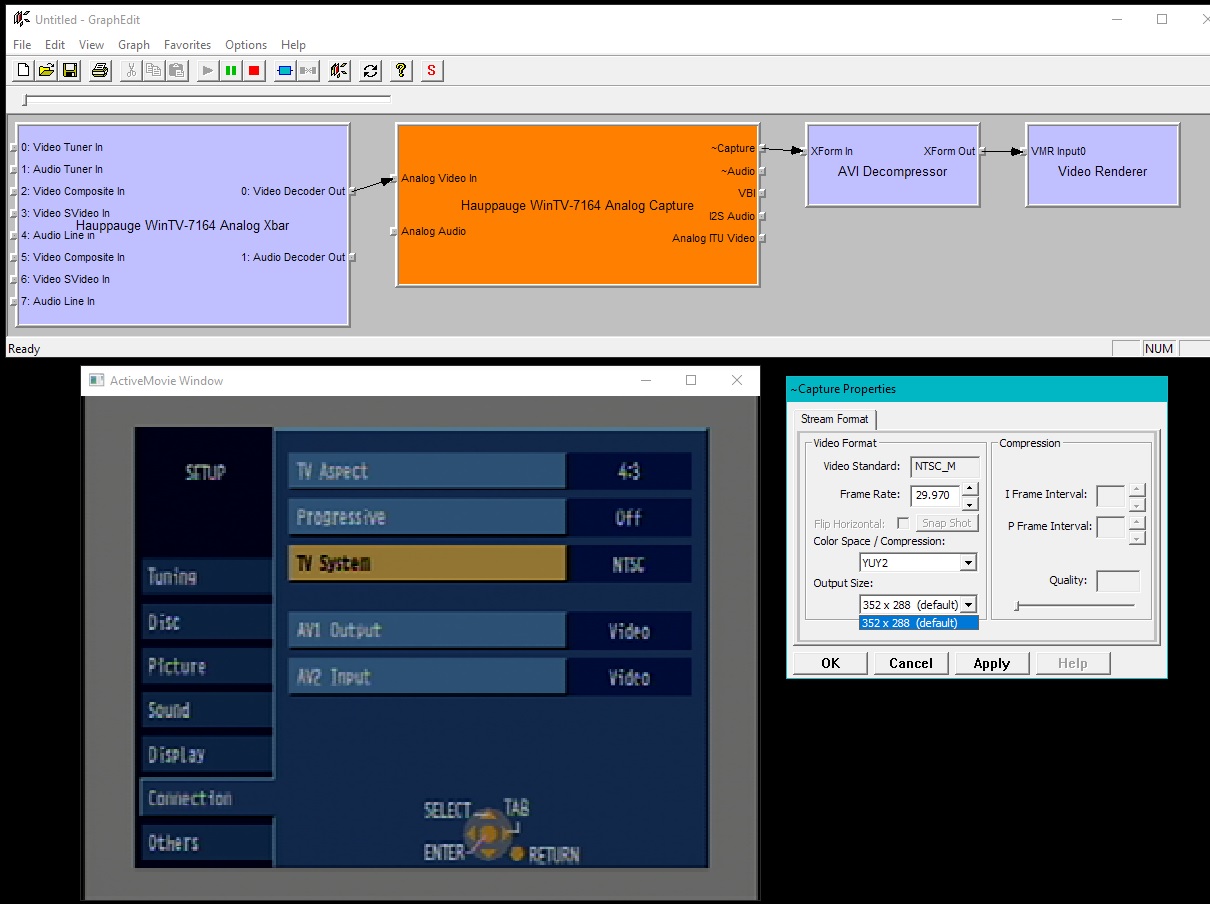Viewport: 1210px width, 904px height.
Task: Open the View menu
Action: point(91,45)
